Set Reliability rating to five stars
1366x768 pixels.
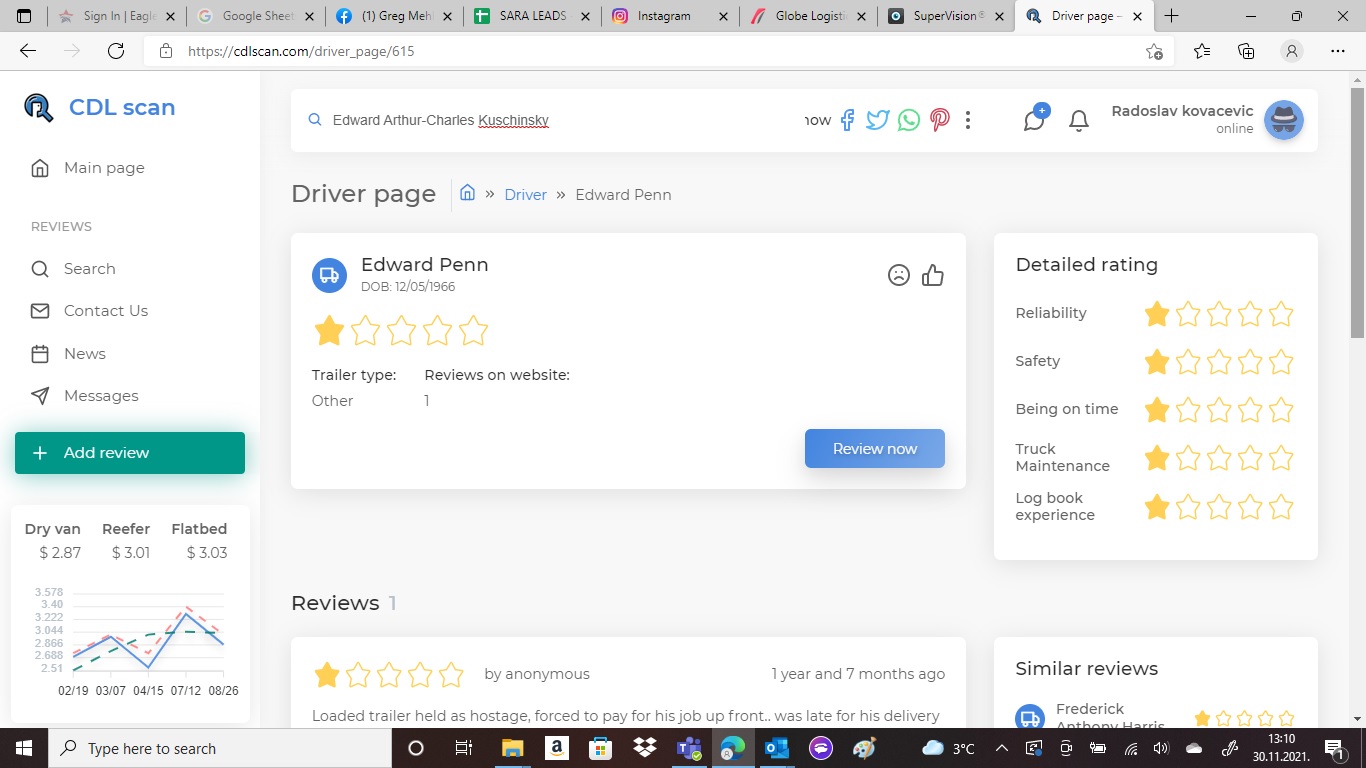(1281, 314)
